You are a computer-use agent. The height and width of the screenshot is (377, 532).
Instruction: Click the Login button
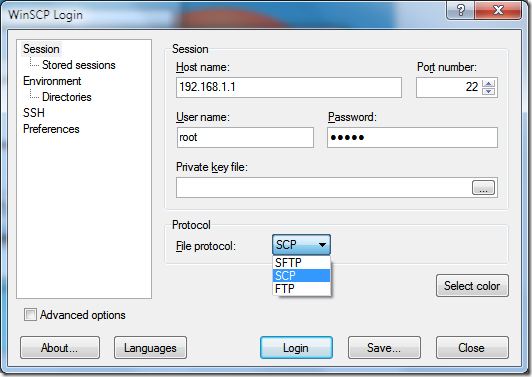[x=296, y=347]
